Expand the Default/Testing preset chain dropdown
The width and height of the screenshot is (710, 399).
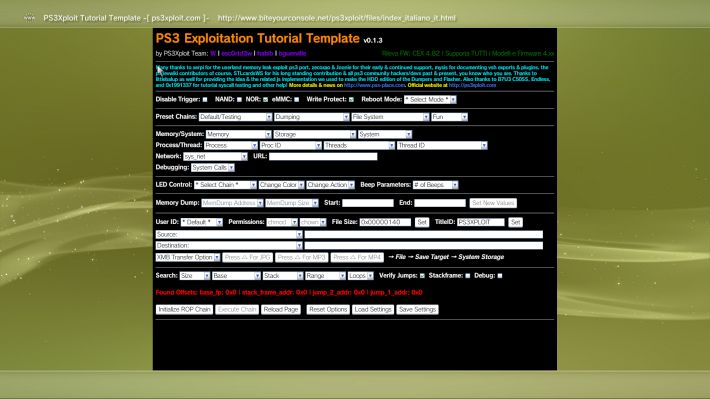pos(235,117)
